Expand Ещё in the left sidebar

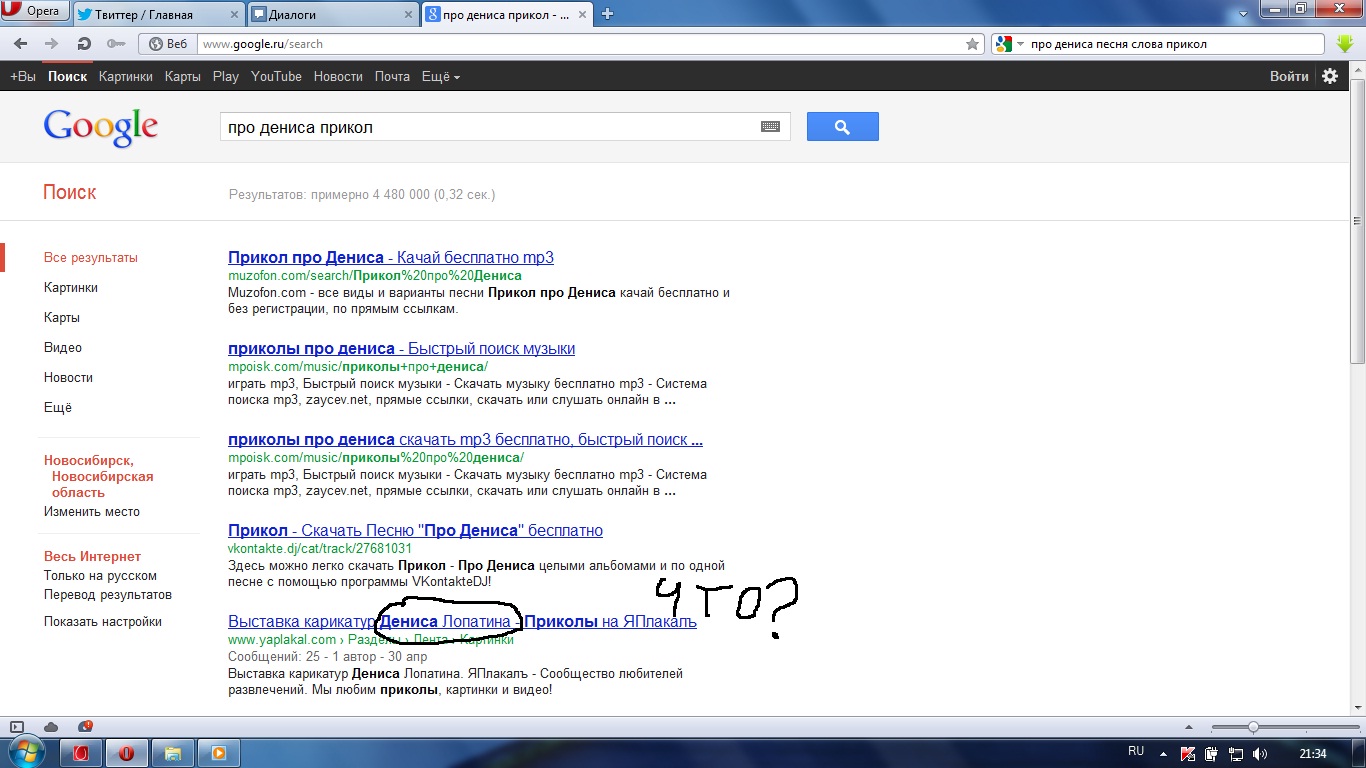[x=58, y=407]
